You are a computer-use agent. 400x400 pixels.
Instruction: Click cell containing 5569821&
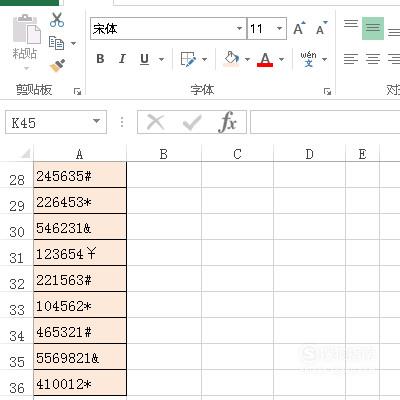click(80, 357)
